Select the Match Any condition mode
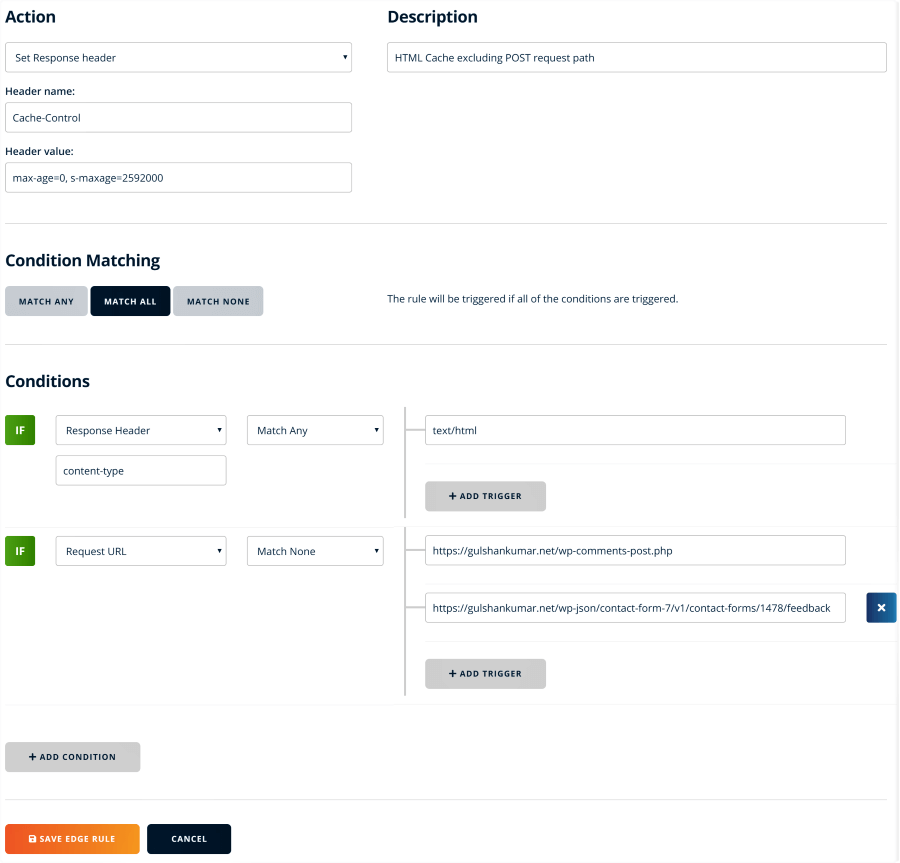 [46, 301]
